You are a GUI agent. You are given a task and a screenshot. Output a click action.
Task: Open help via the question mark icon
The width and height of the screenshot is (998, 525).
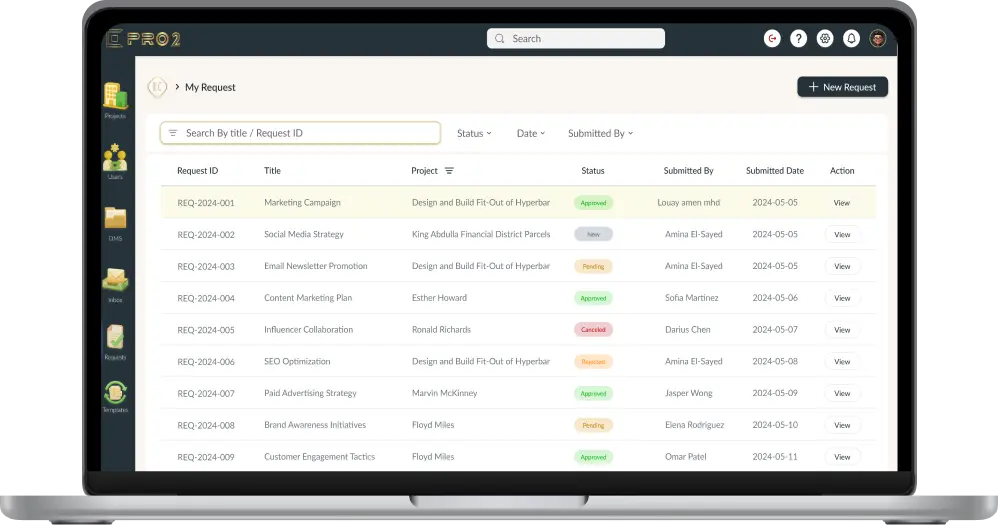coord(798,39)
